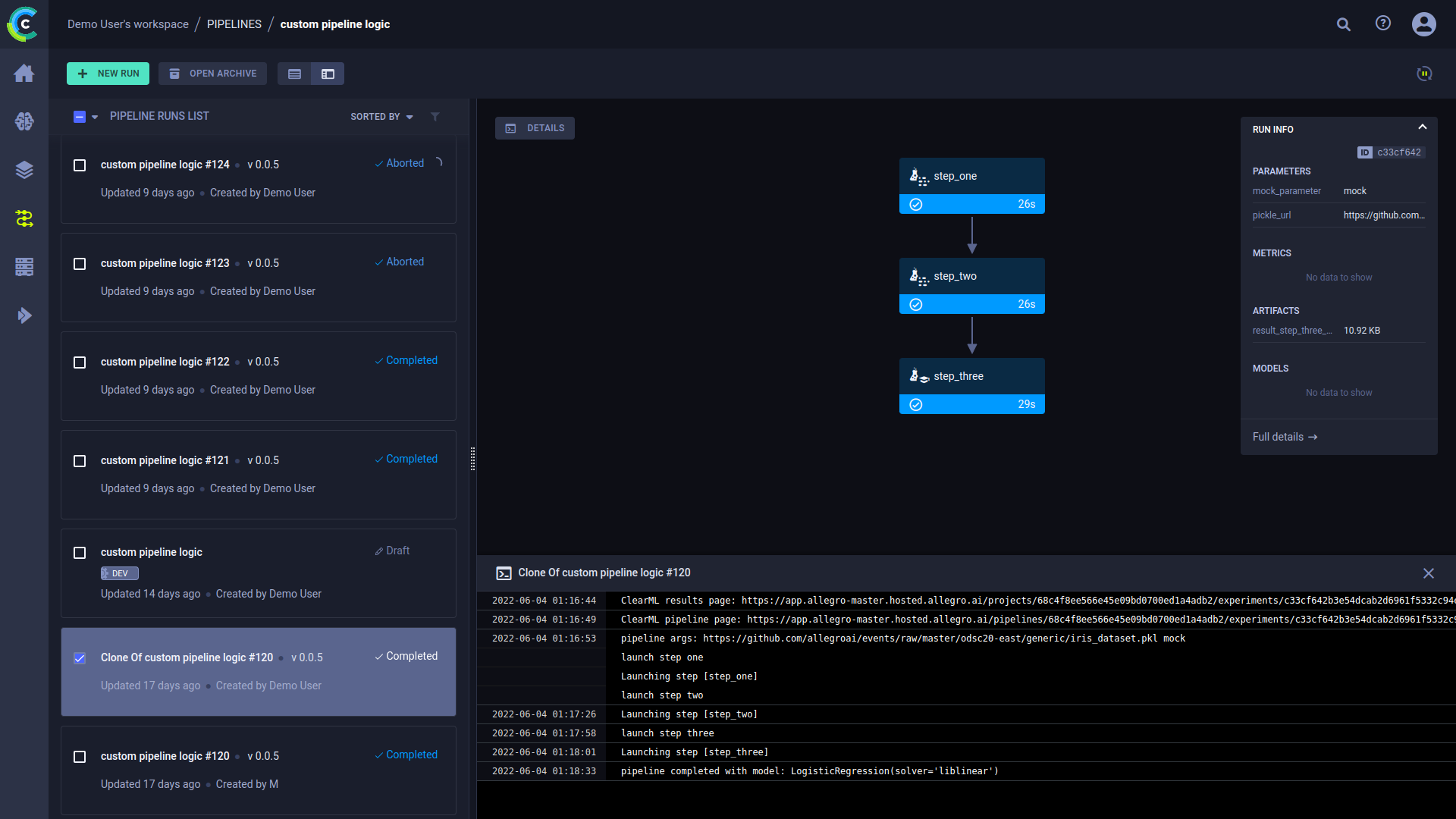
Task: Open the help question mark icon
Action: pyautogui.click(x=1383, y=24)
